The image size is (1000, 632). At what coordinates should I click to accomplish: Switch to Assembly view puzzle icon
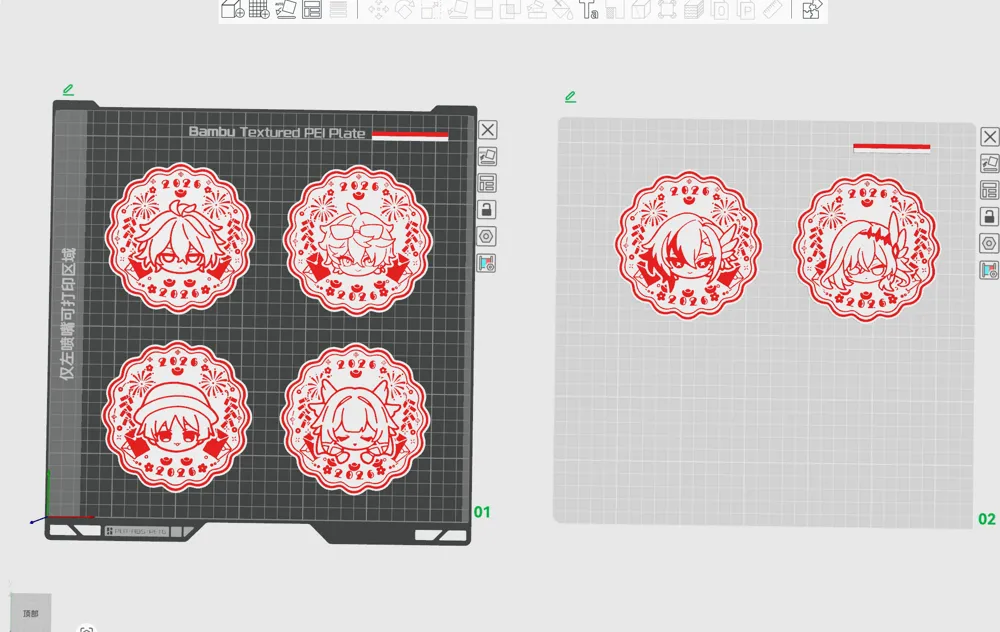pos(812,10)
